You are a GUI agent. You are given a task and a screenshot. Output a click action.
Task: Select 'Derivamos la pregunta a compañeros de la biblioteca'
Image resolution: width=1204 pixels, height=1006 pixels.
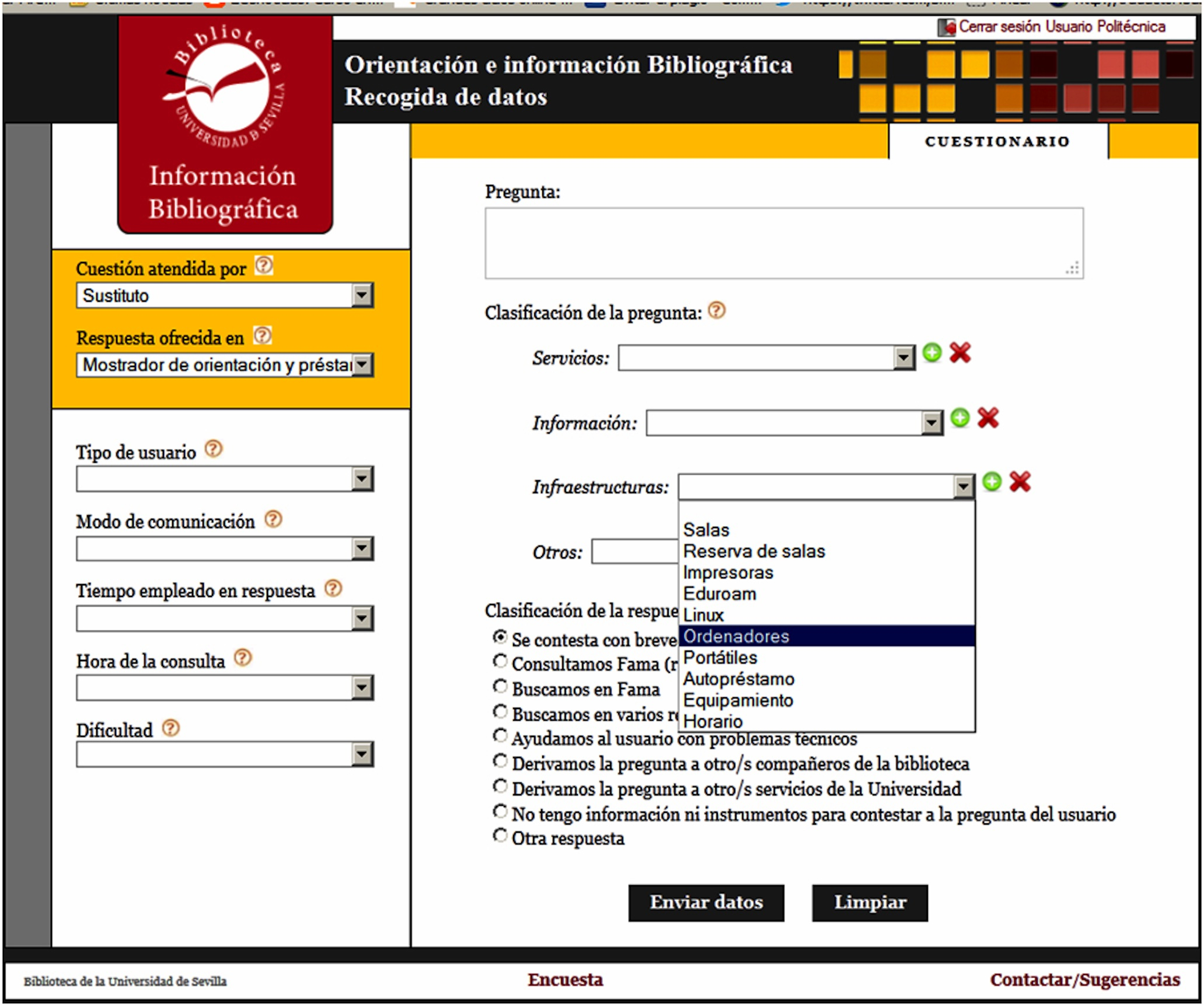(500, 761)
